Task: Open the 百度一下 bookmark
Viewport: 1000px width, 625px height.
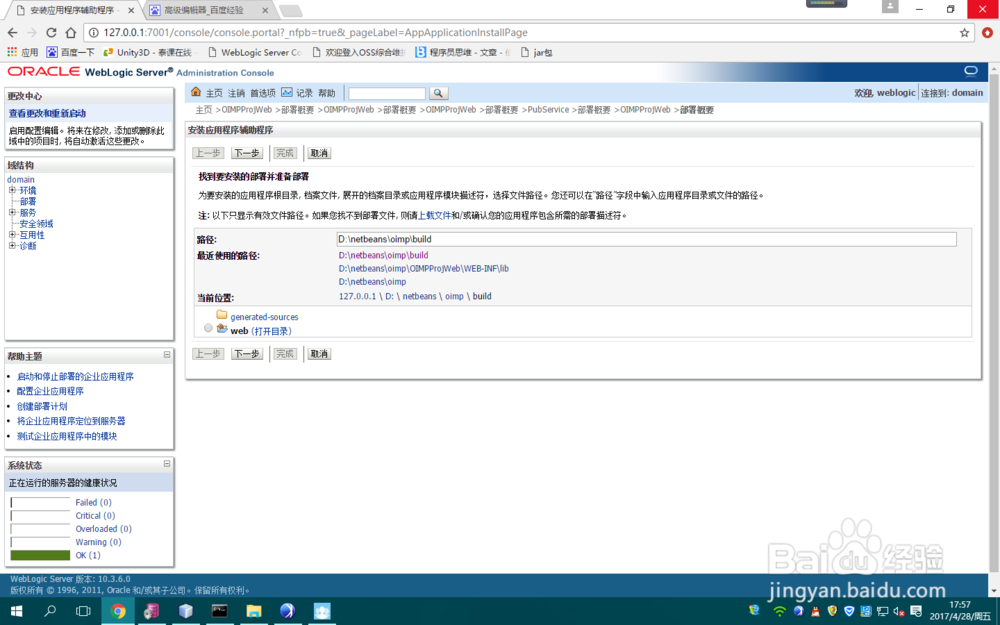Action: point(71,52)
